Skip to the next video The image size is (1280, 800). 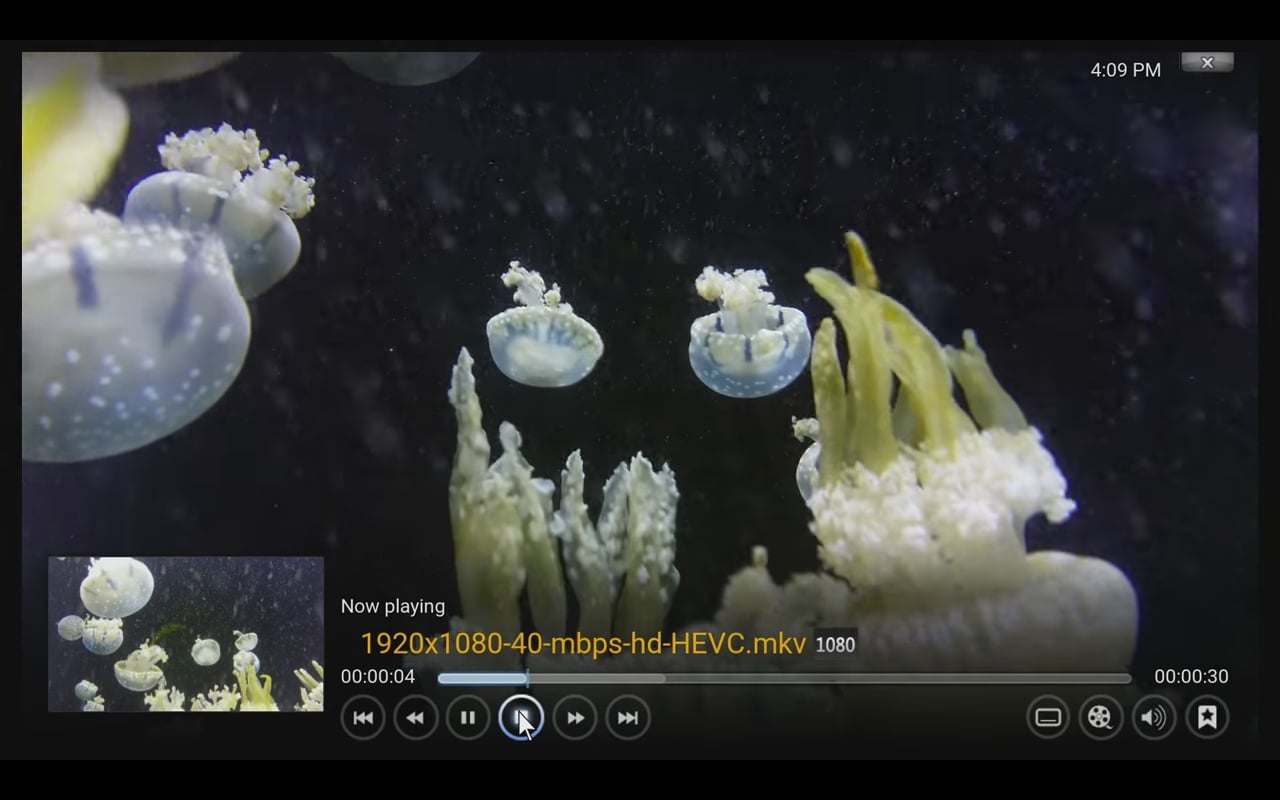[628, 717]
